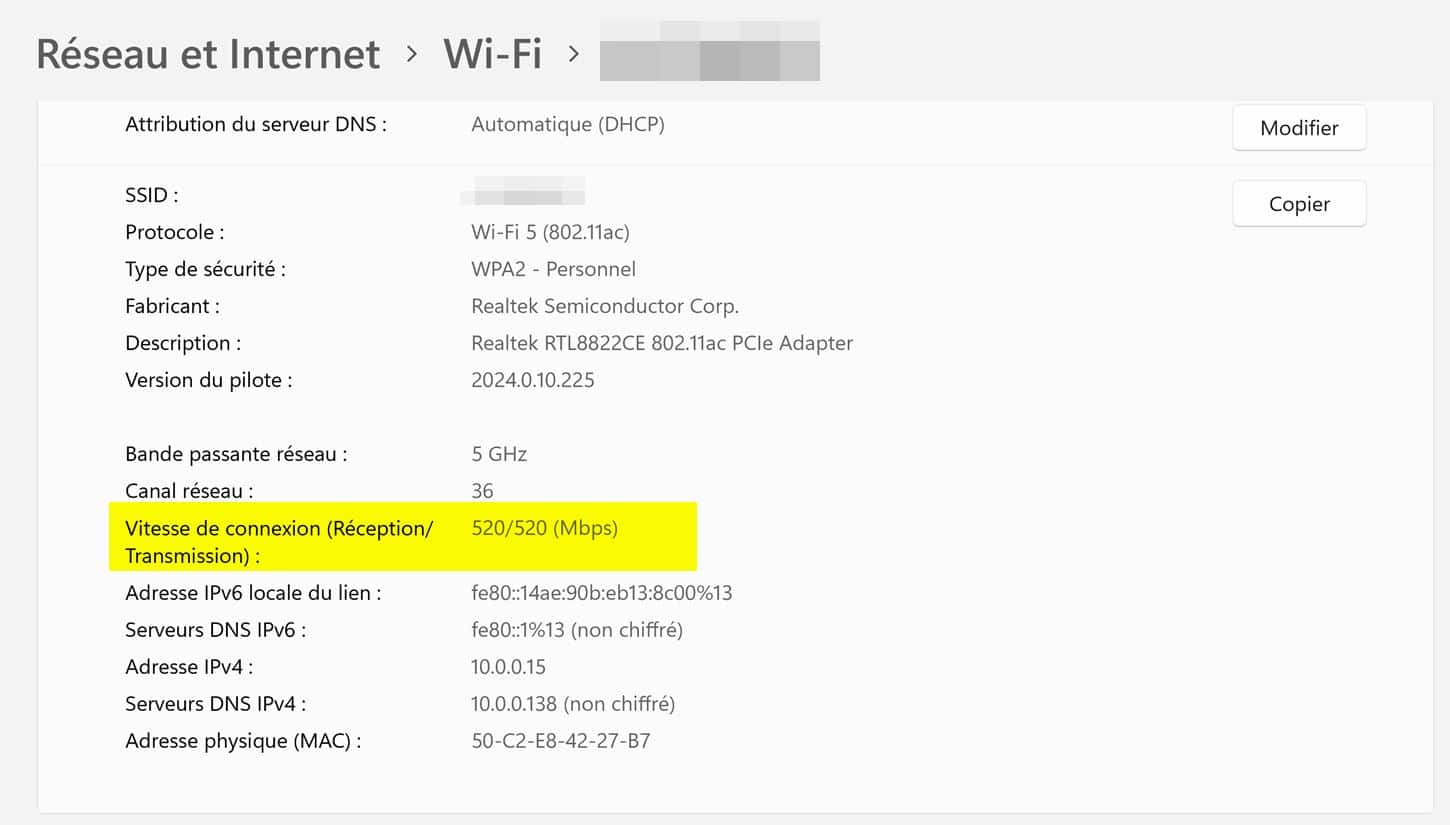Screen dimensions: 1450x825
Task: Click the 5 GHz network band value
Action: point(498,454)
